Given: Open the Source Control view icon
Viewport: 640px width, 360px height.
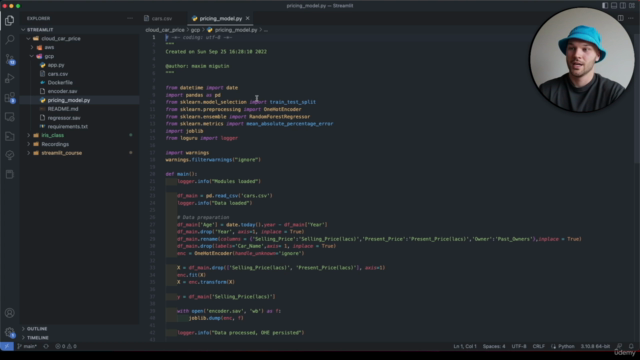Looking at the screenshot, I should [9, 59].
